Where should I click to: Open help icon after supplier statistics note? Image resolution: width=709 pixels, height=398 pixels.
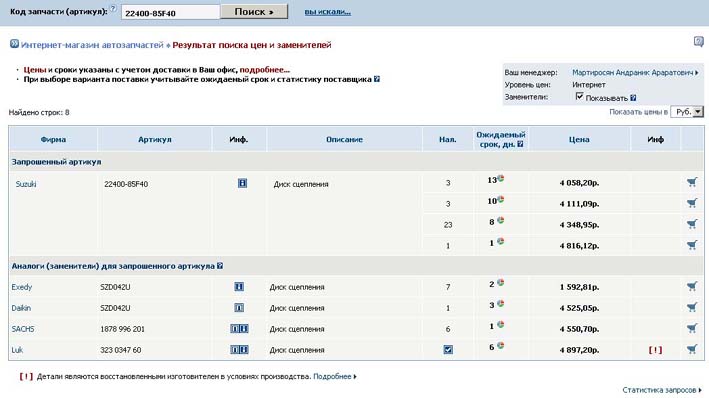tap(377, 79)
